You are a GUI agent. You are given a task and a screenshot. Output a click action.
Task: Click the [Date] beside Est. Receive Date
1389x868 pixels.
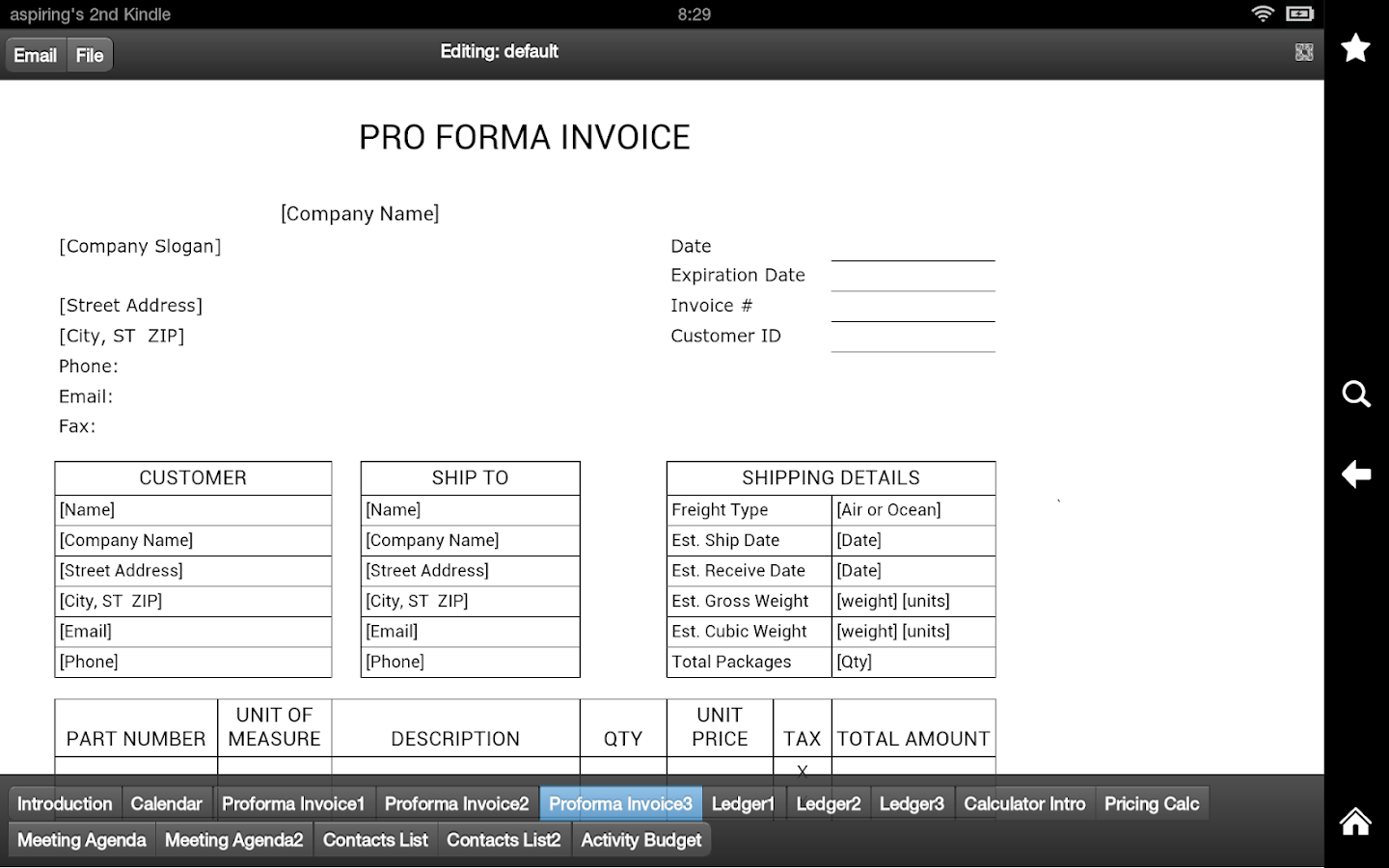(x=913, y=571)
